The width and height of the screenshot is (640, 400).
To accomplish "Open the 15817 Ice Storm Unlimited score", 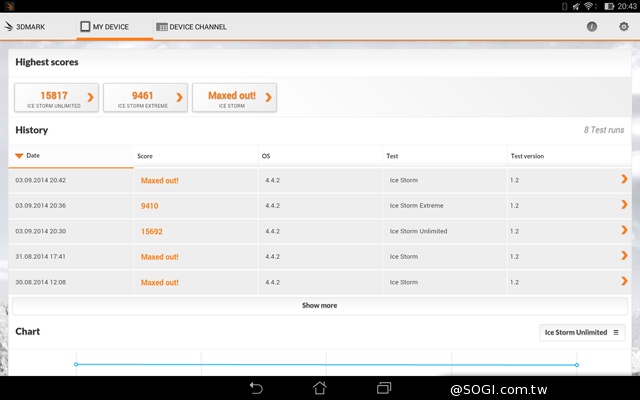I will pos(56,98).
